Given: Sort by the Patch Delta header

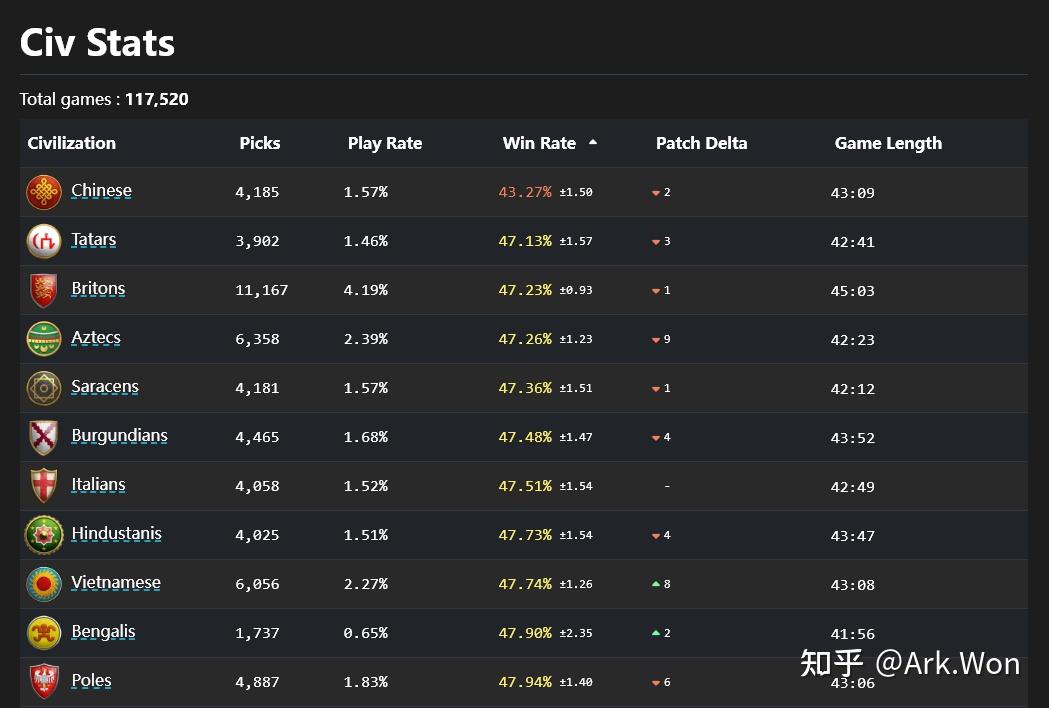Looking at the screenshot, I should [701, 143].
